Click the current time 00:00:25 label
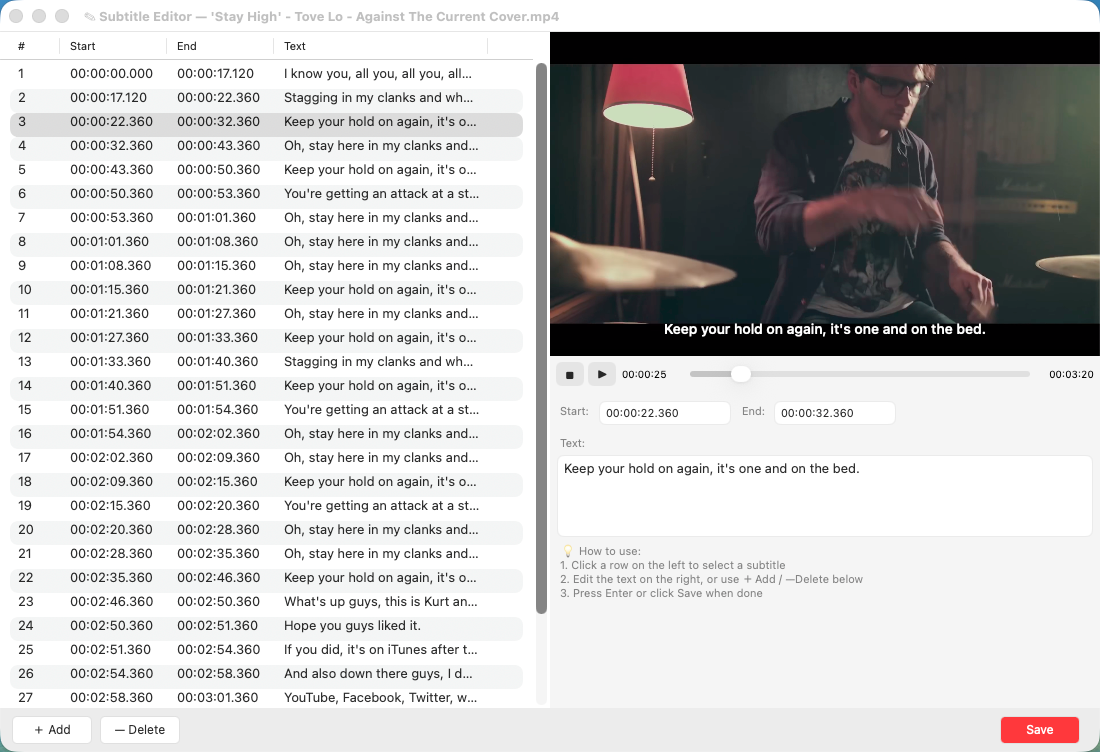 point(644,375)
